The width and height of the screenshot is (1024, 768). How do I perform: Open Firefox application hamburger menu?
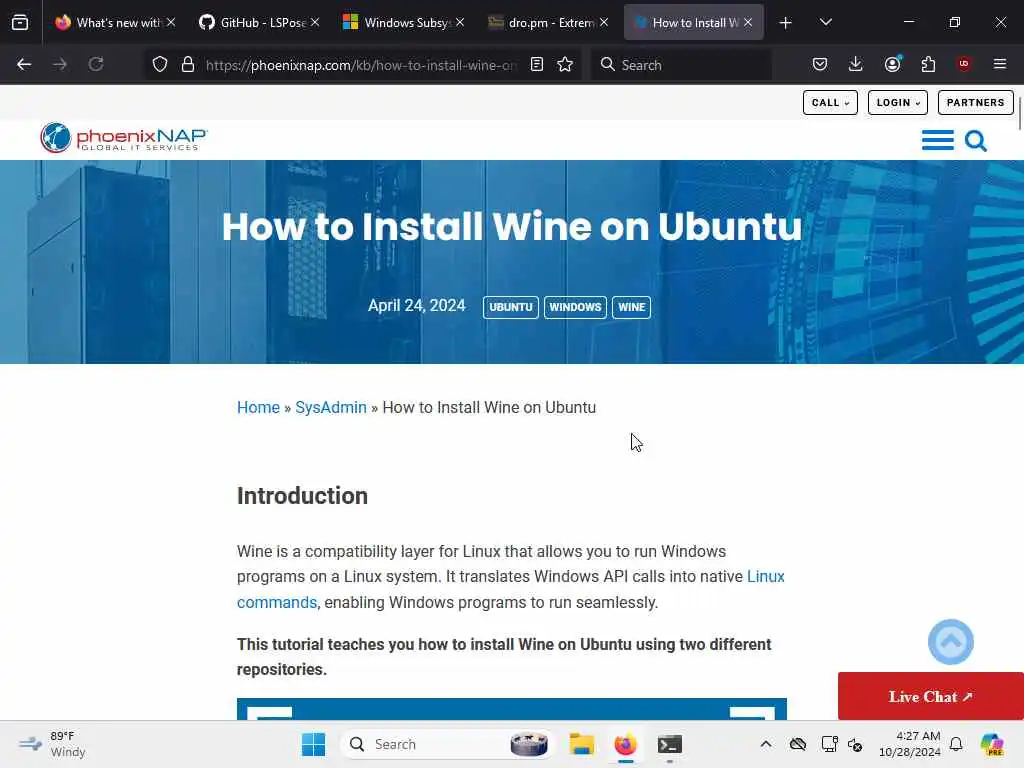1000,64
